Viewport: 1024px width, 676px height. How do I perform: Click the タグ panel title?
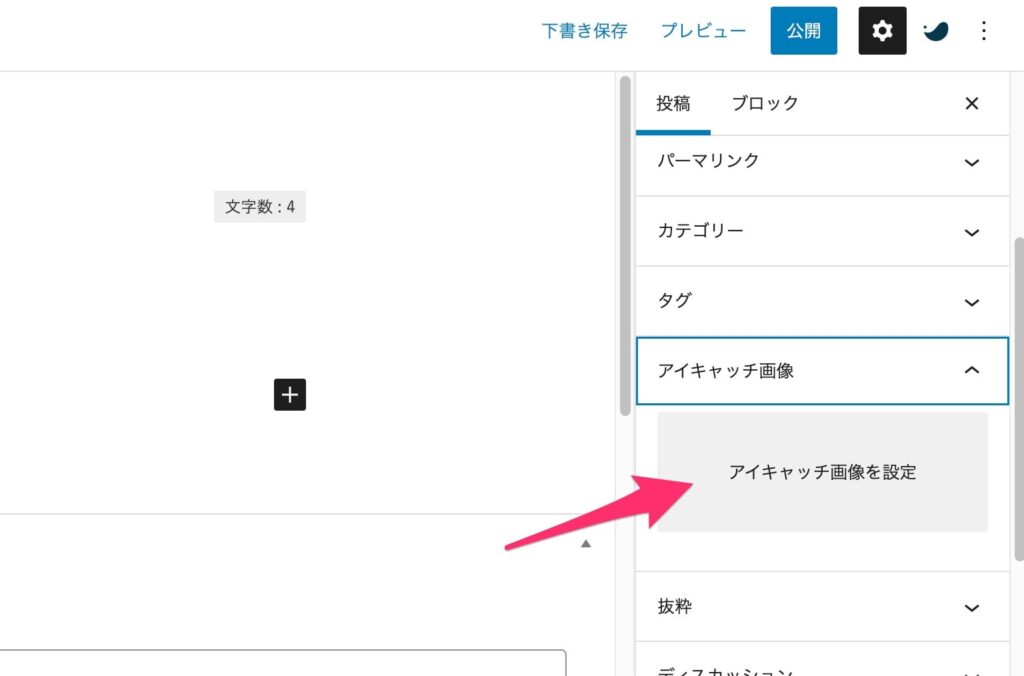click(x=675, y=300)
